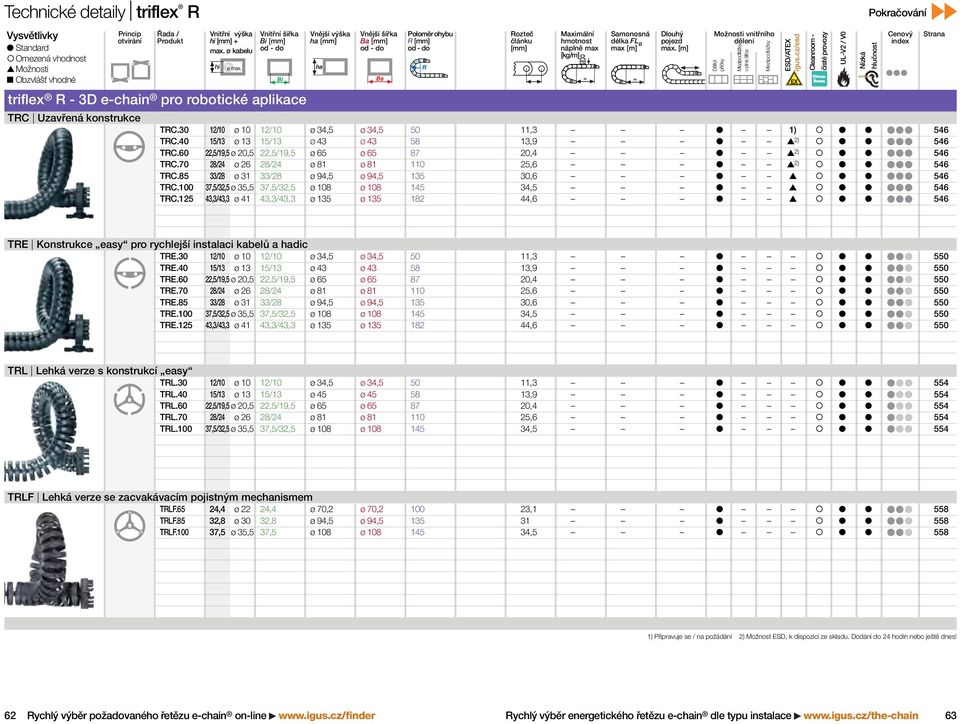Click the TRL light chain product image
Viewport: 960px width, 724px height.
point(49,431)
